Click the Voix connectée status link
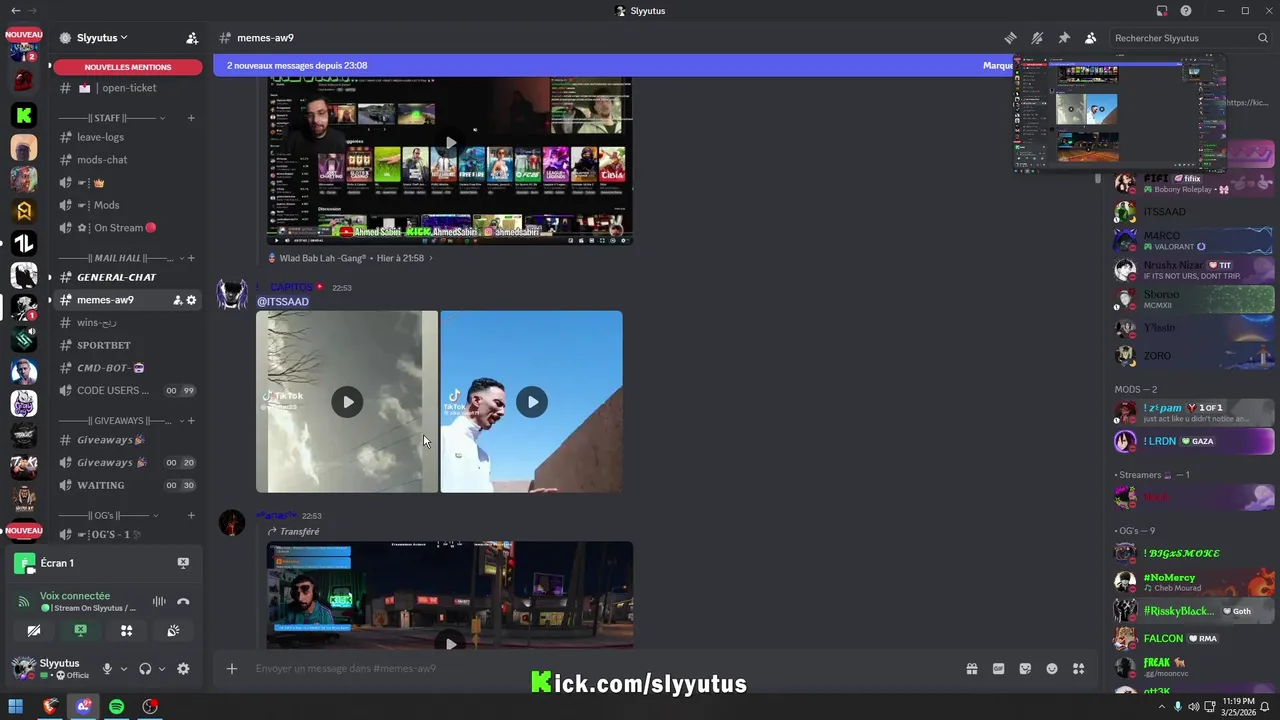The height and width of the screenshot is (720, 1280). click(x=75, y=596)
